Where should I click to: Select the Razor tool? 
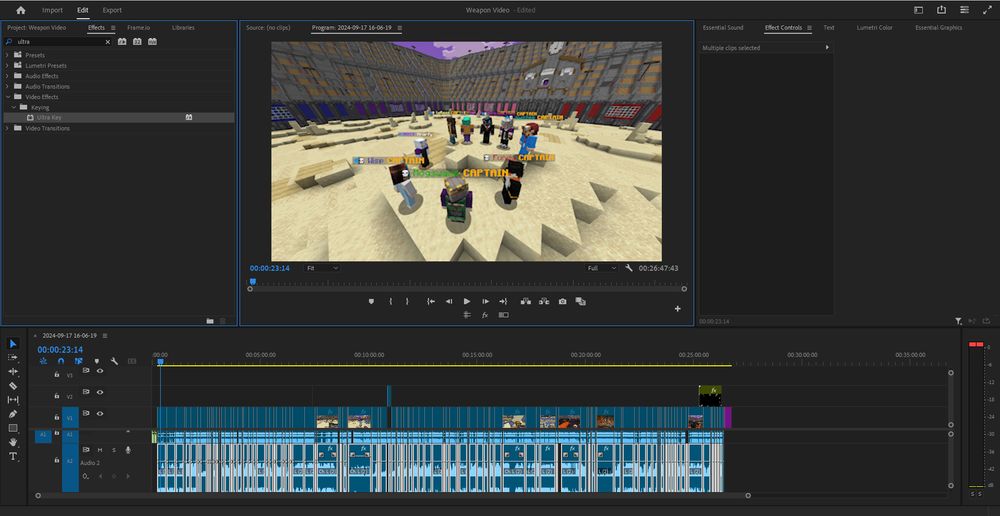[13, 386]
